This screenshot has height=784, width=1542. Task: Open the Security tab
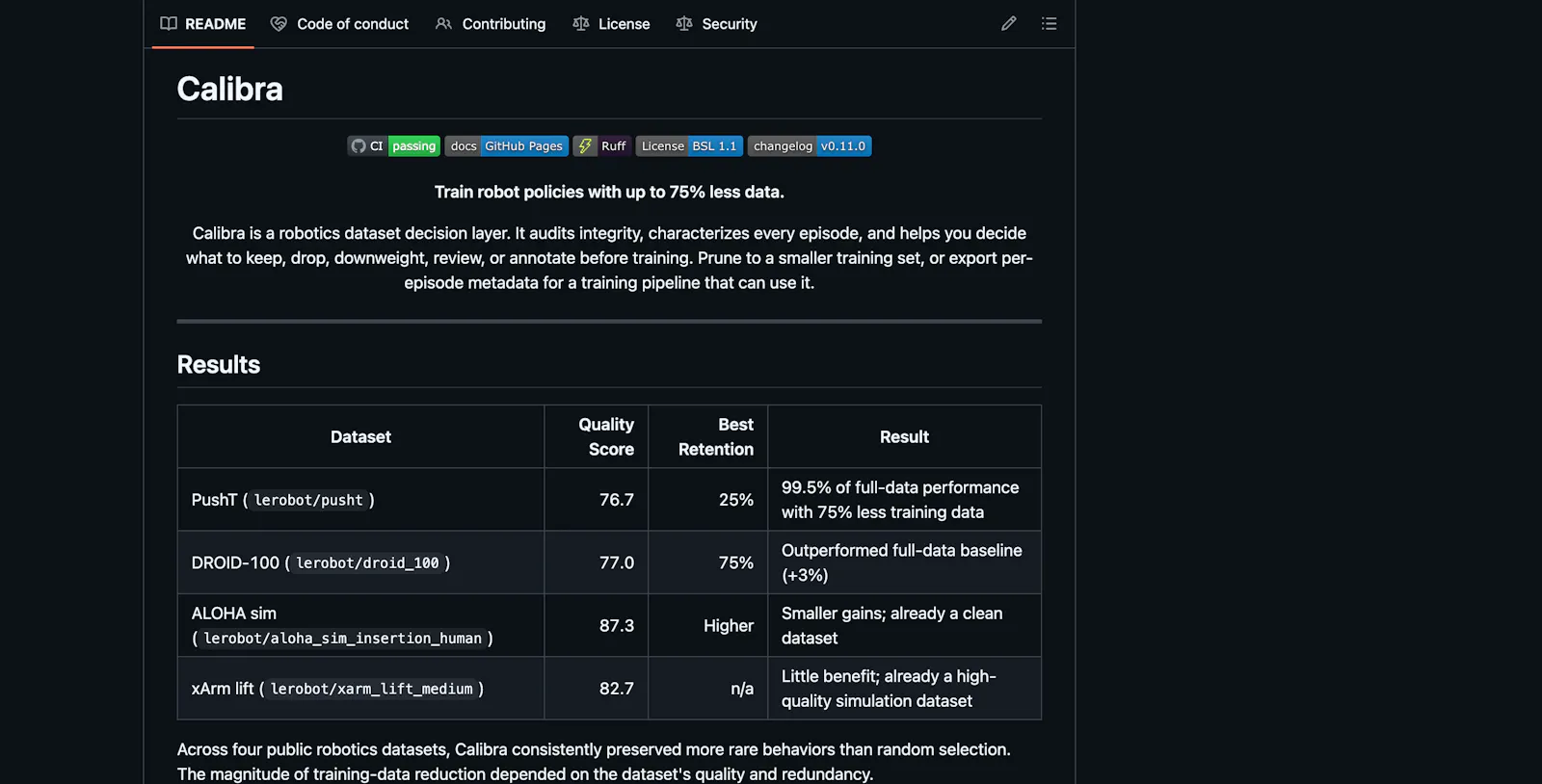pyautogui.click(x=716, y=24)
